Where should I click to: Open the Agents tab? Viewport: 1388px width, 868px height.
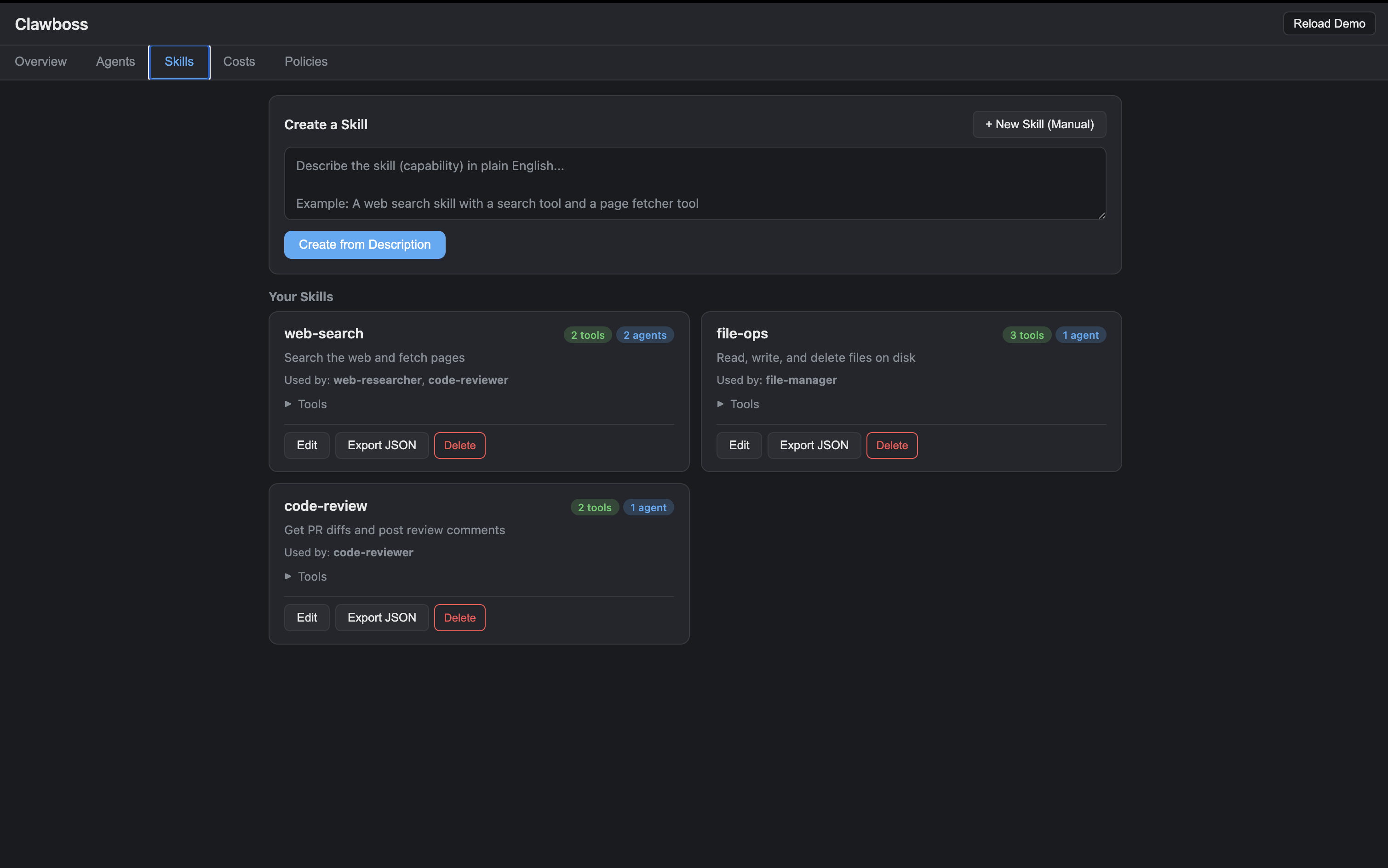(115, 62)
